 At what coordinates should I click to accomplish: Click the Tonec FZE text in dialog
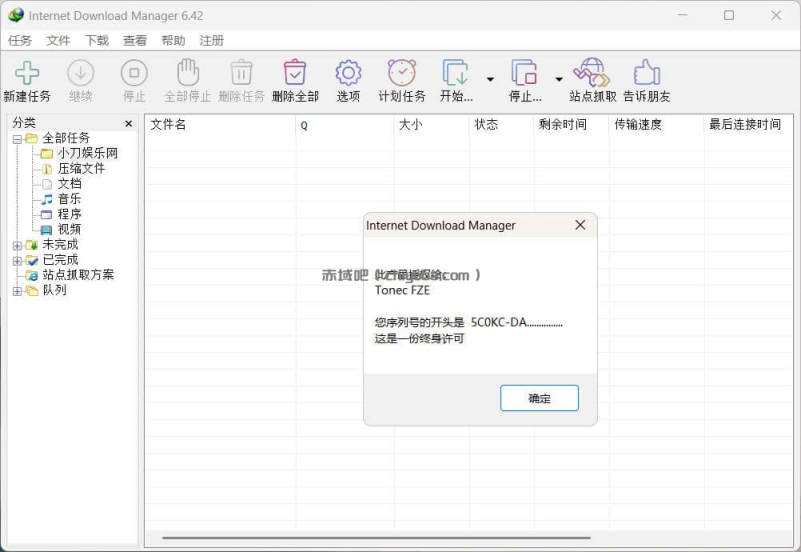(403, 291)
